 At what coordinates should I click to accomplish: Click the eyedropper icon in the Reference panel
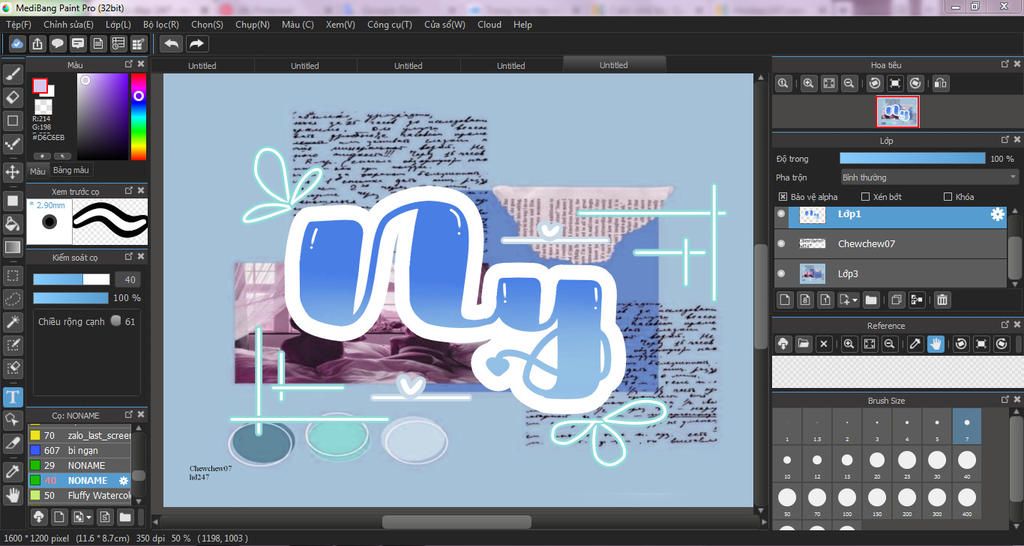916,344
